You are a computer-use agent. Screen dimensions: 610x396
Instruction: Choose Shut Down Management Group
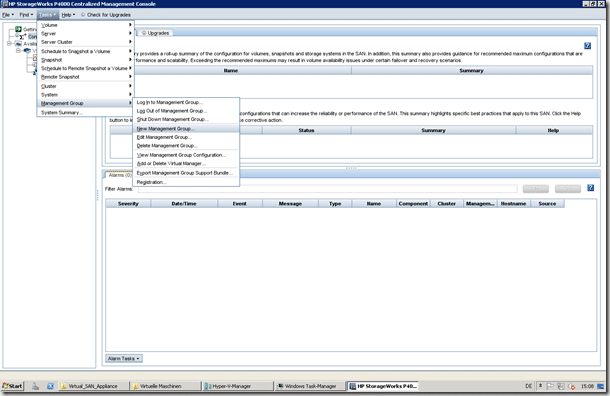(x=186, y=119)
